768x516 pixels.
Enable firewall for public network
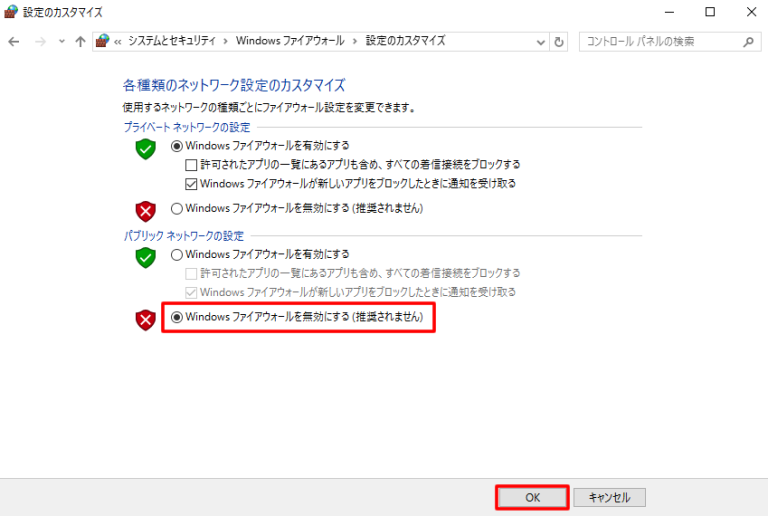176,255
